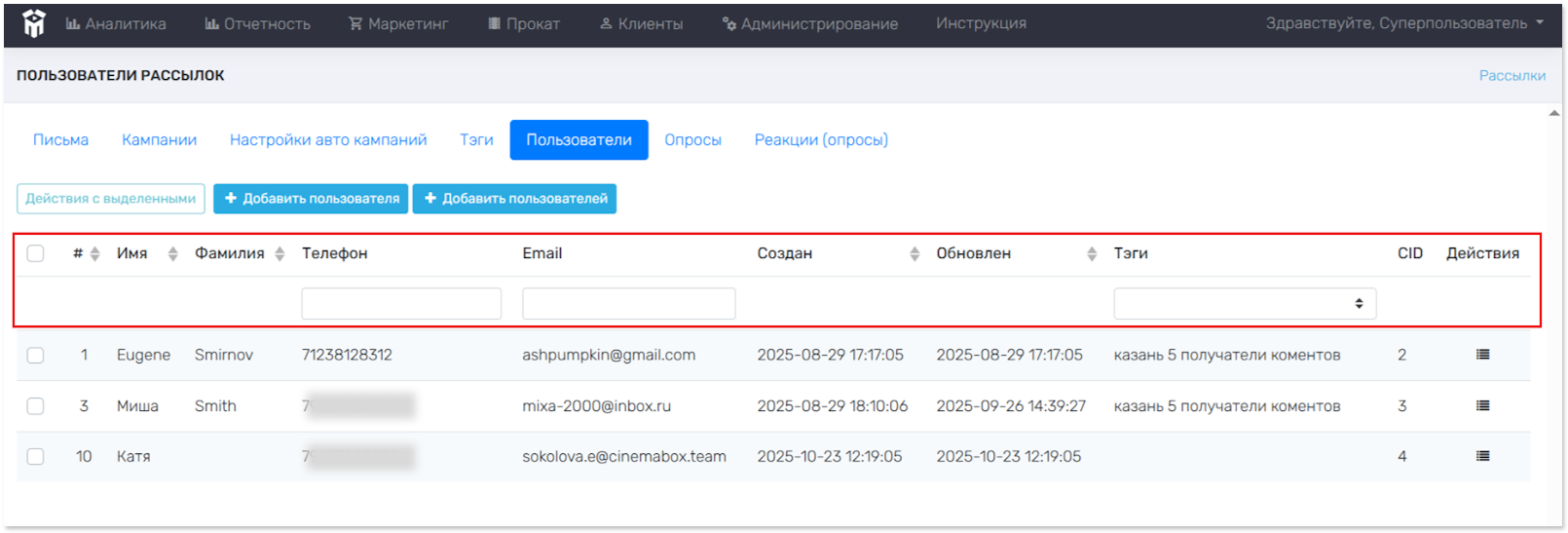Sort by Обновлен column arrows
This screenshot has width=1568, height=533.
pyautogui.click(x=1092, y=253)
